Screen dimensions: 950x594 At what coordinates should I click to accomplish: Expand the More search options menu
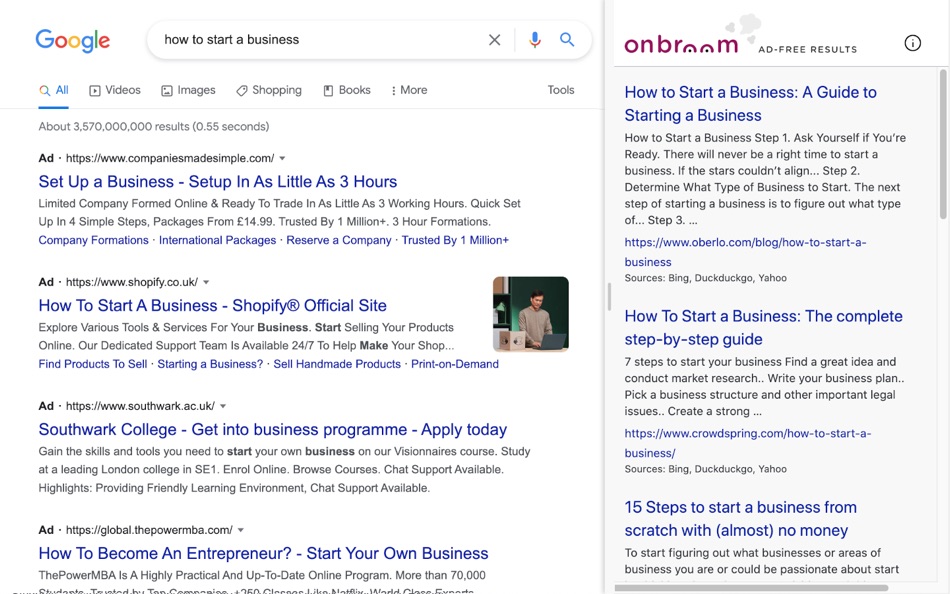[x=409, y=90]
